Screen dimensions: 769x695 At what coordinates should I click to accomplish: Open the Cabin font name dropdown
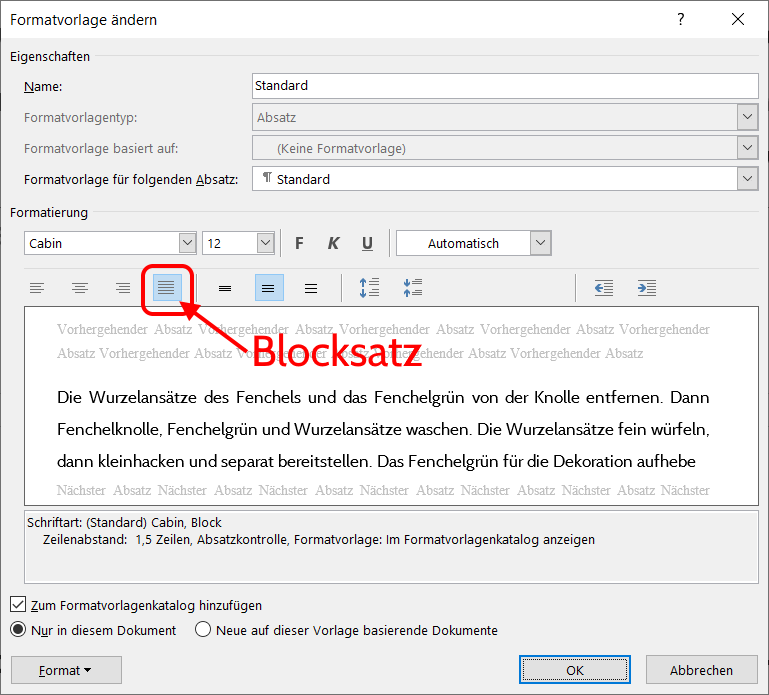tap(187, 243)
